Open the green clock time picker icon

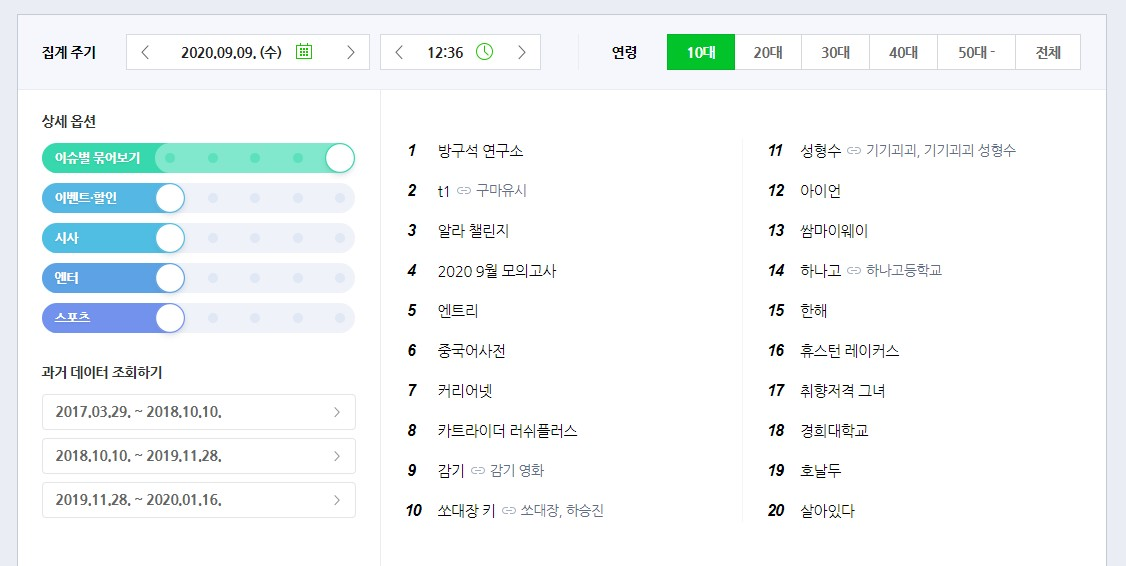[x=485, y=52]
